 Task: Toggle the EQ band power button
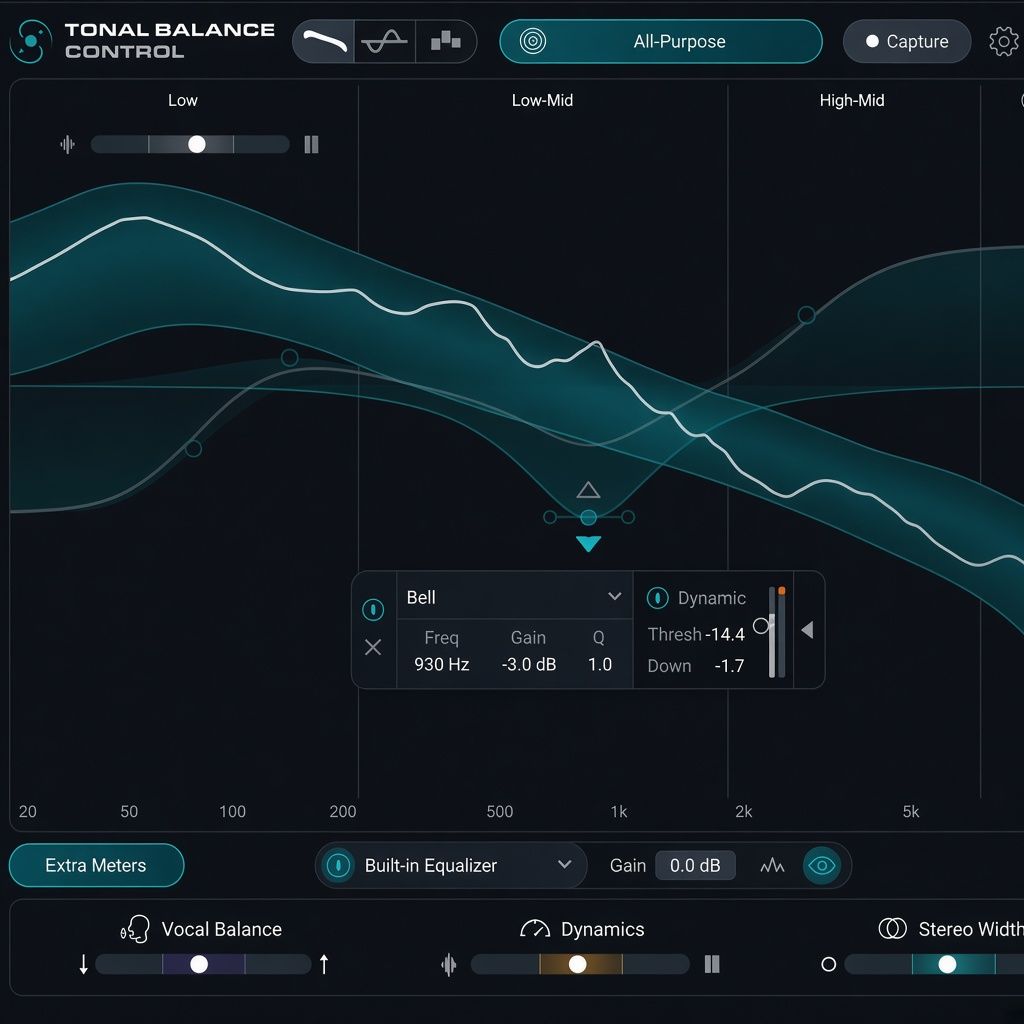(x=373, y=610)
